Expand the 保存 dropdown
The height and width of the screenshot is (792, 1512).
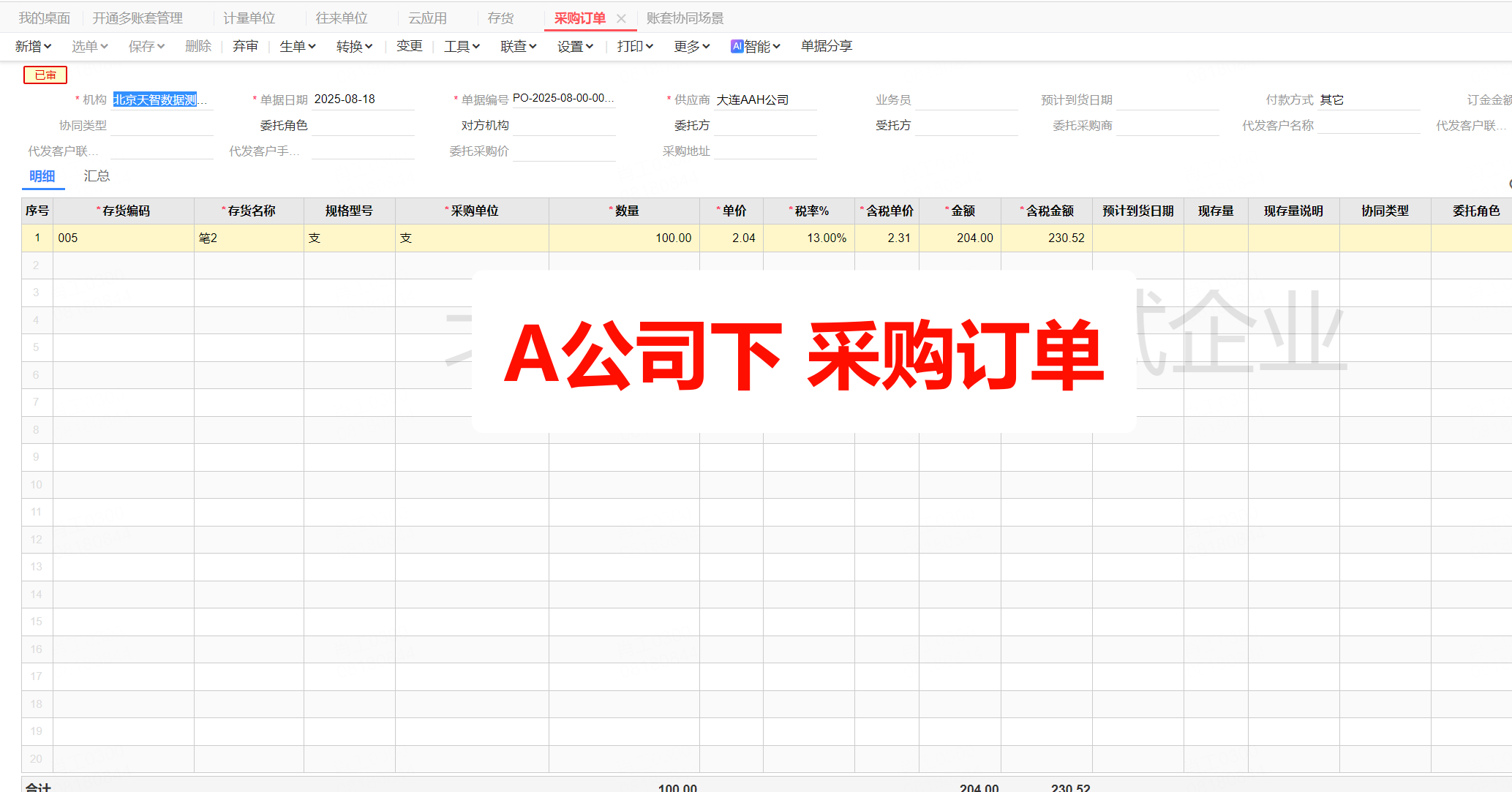[146, 46]
